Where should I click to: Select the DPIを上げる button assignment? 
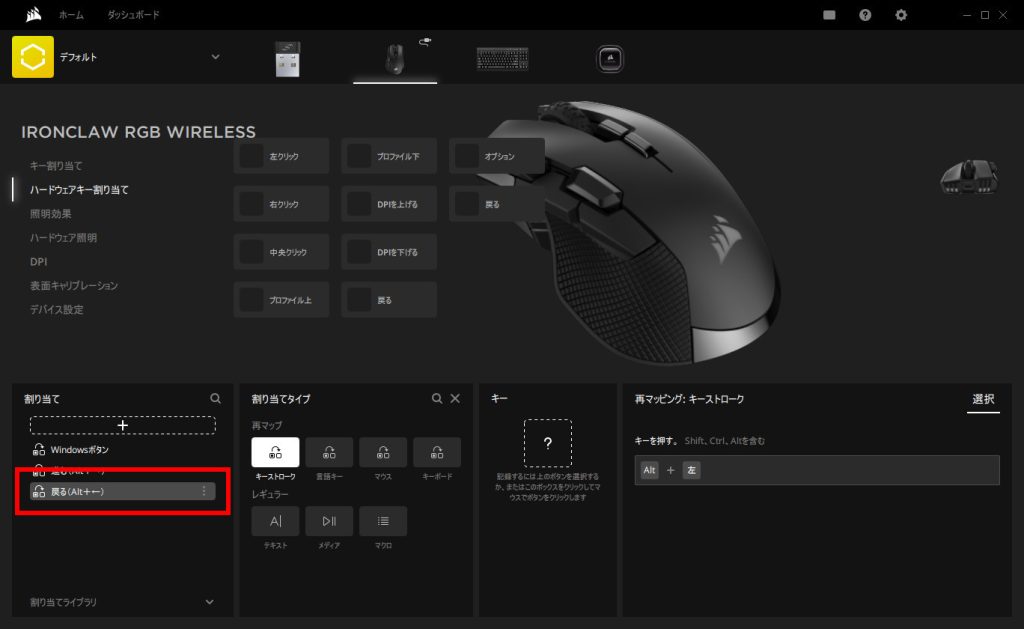click(389, 204)
